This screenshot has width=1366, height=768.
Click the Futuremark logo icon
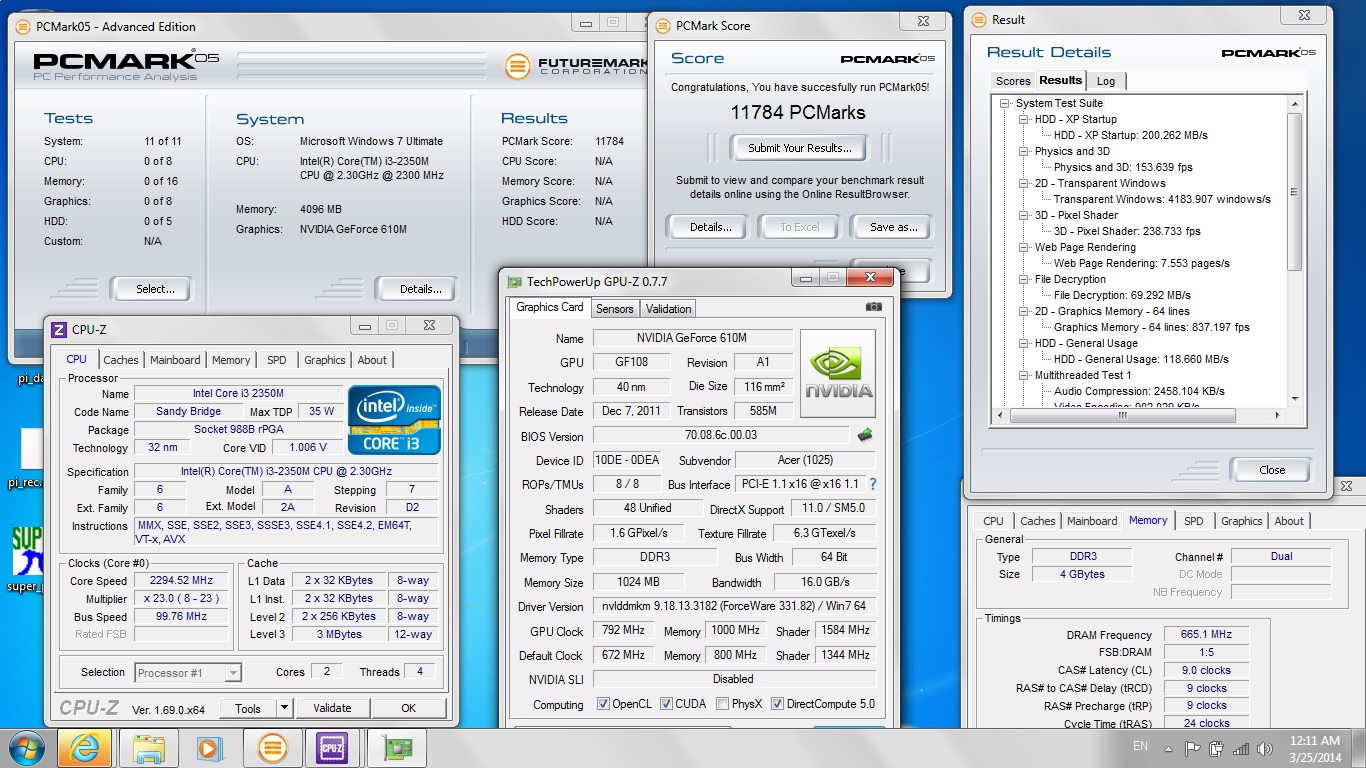click(x=516, y=66)
